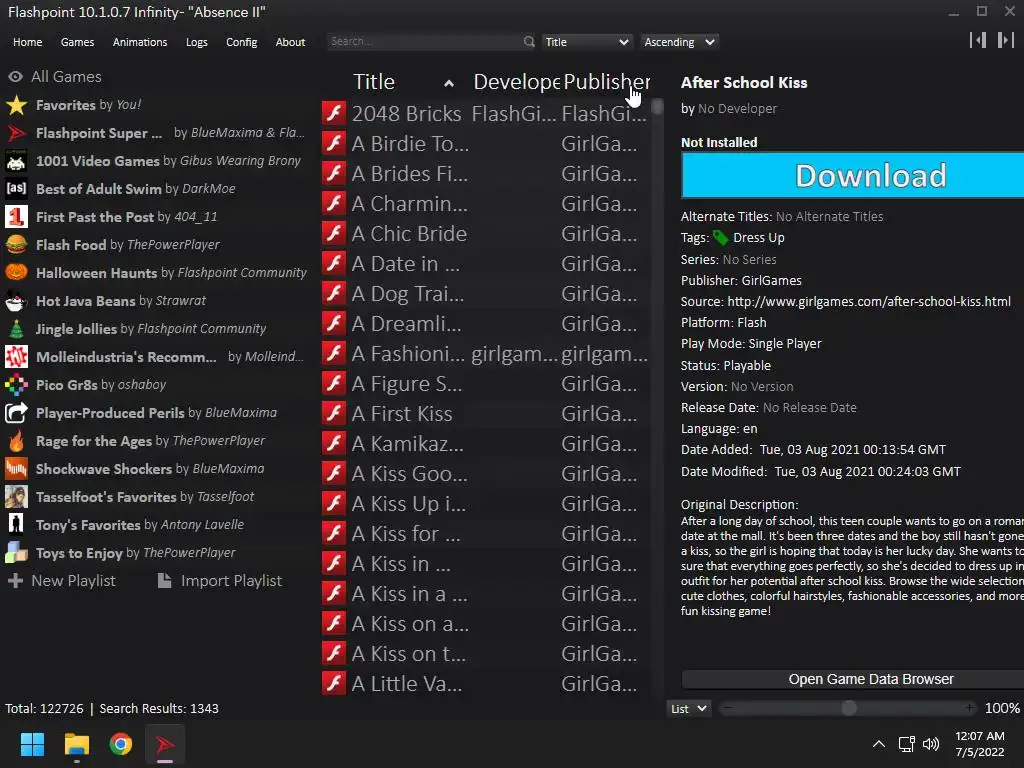Click the Flash icon beside A Chic Bride
Image resolution: width=1024 pixels, height=768 pixels.
coord(334,233)
